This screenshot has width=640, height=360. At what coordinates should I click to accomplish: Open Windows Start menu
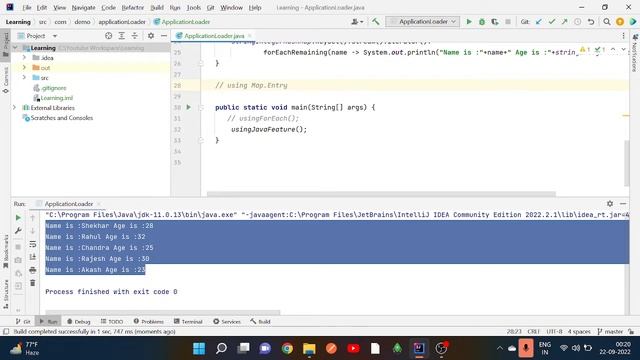point(199,348)
